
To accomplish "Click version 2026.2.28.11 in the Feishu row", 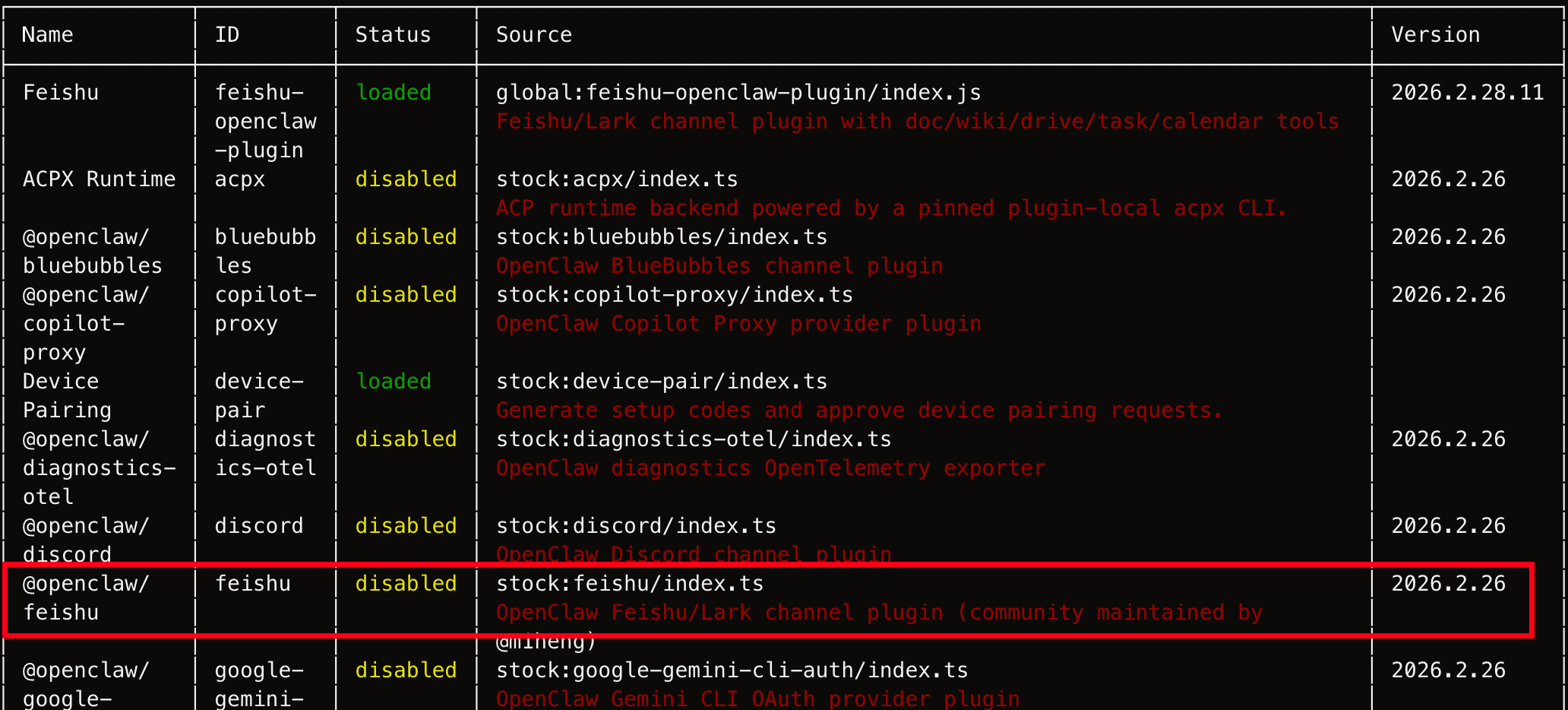I will (x=1467, y=93).
